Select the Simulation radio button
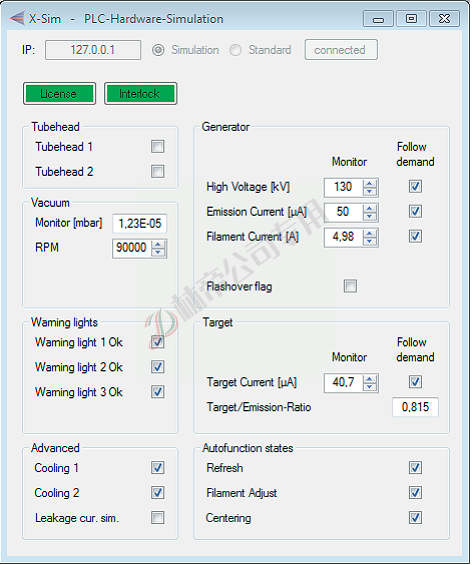Screen dimensions: 472x565 pyautogui.click(x=158, y=50)
